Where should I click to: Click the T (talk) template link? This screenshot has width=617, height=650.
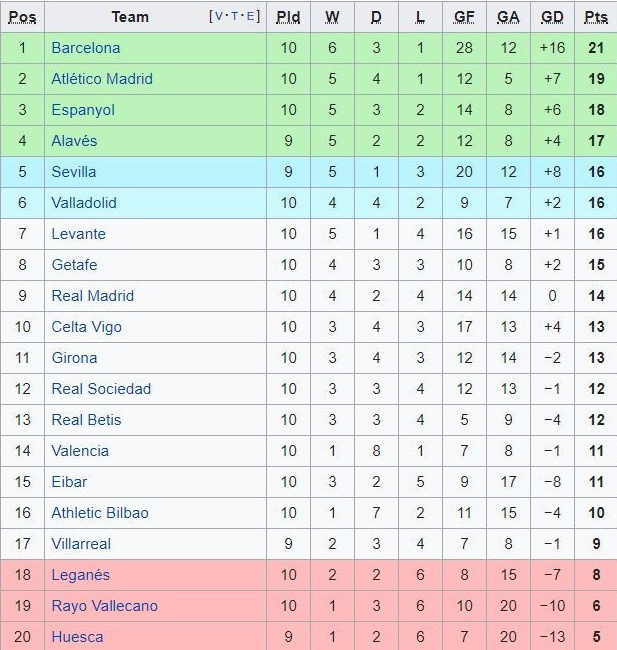(236, 16)
